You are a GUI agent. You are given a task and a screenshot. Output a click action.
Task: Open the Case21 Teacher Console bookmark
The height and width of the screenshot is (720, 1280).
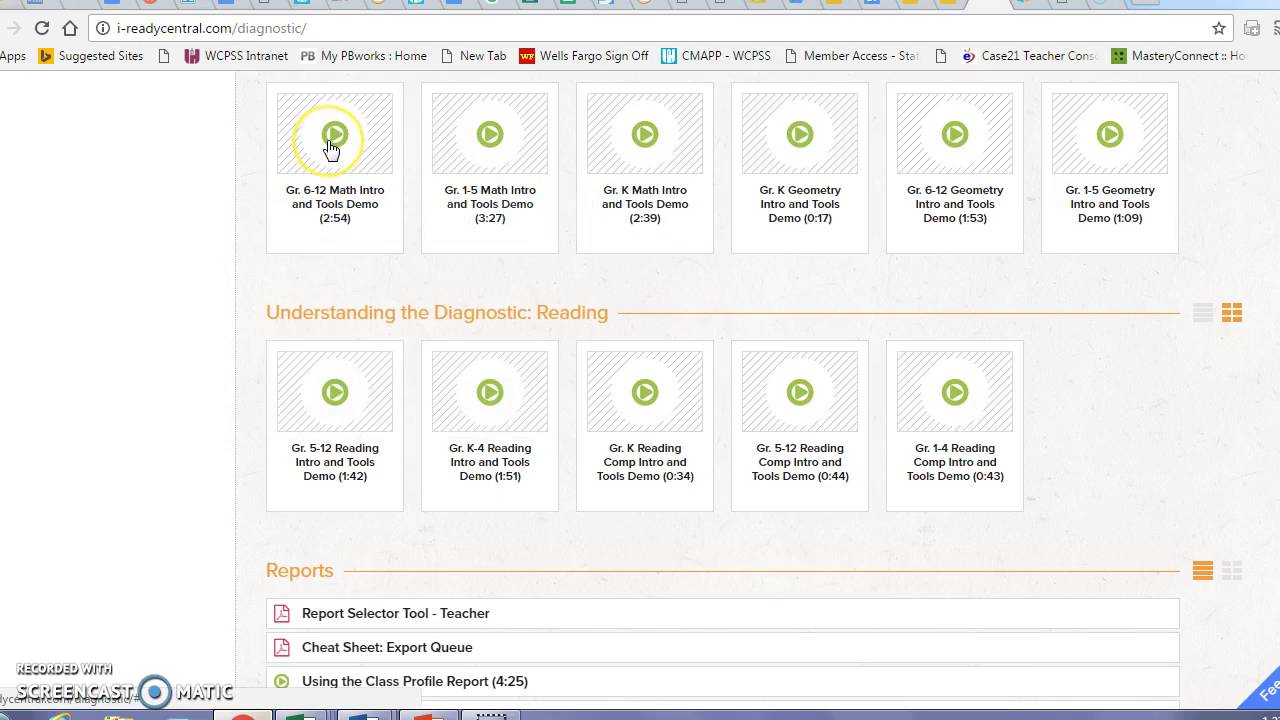[1029, 56]
